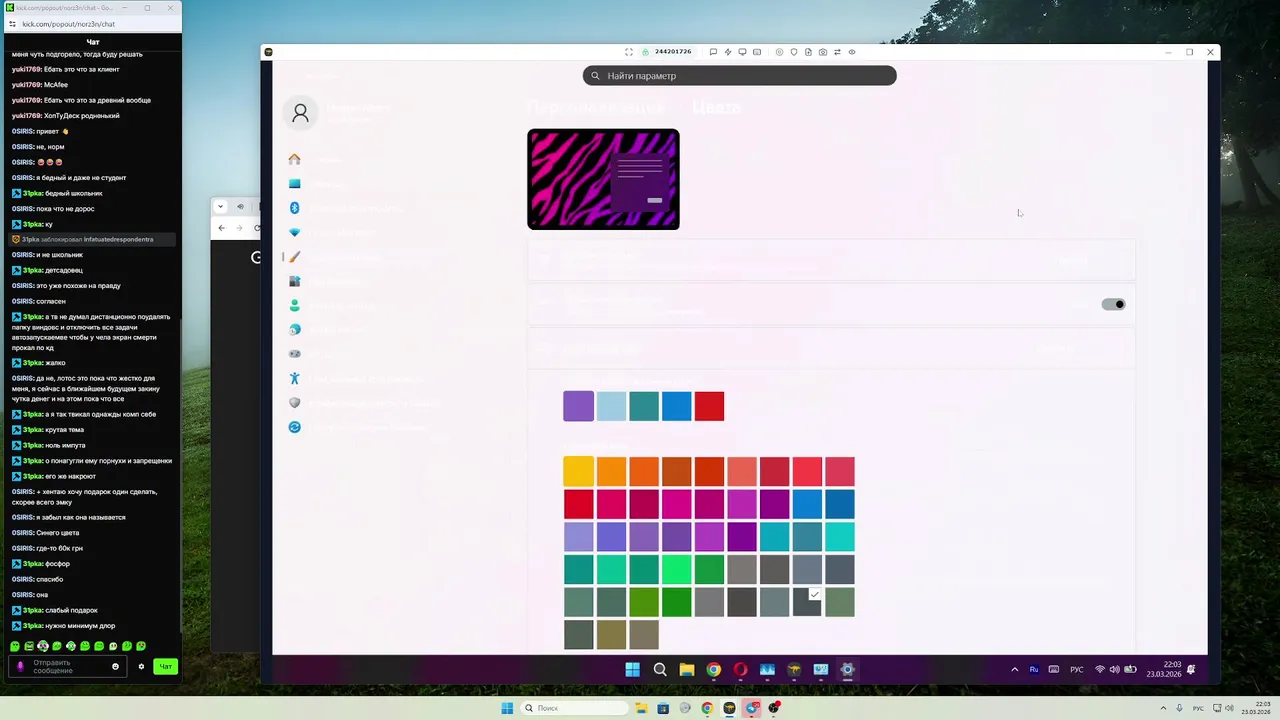Click zebra theme preview thumbnail
Screen dimensions: 1280x720
click(603, 179)
